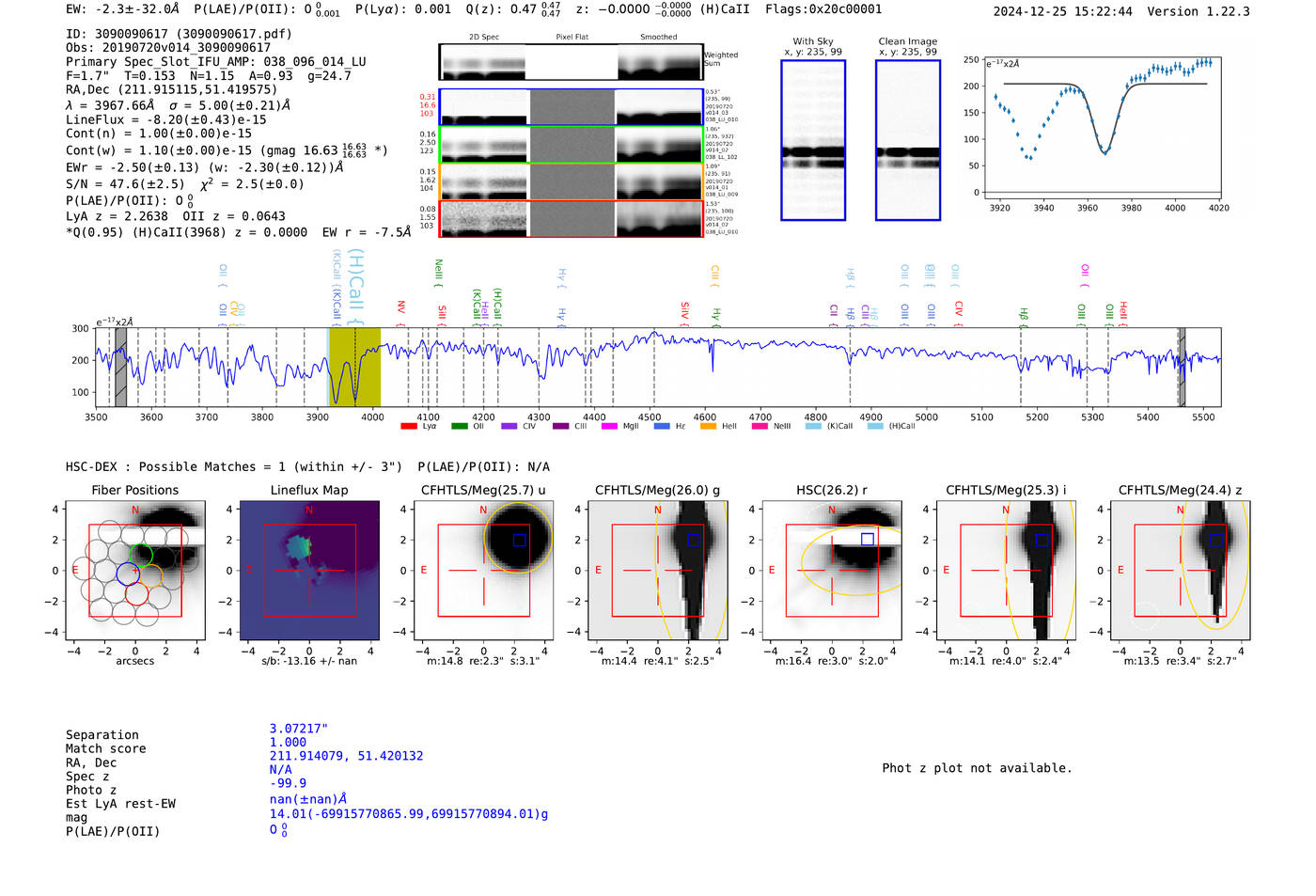
Task: Click the λ = 3967.66Å value
Action: click(110, 105)
